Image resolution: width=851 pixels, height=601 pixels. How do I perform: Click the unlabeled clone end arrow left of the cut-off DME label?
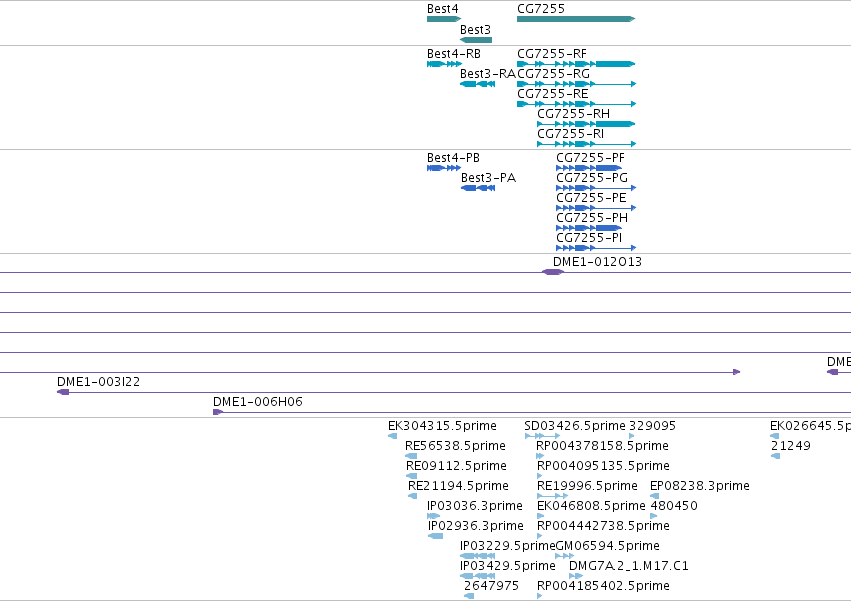736,372
